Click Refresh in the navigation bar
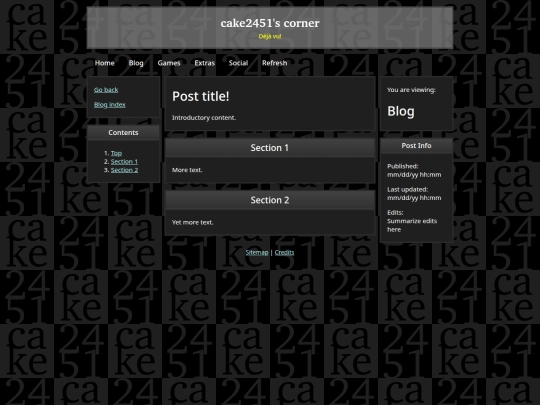The width and height of the screenshot is (540, 405). pos(274,63)
